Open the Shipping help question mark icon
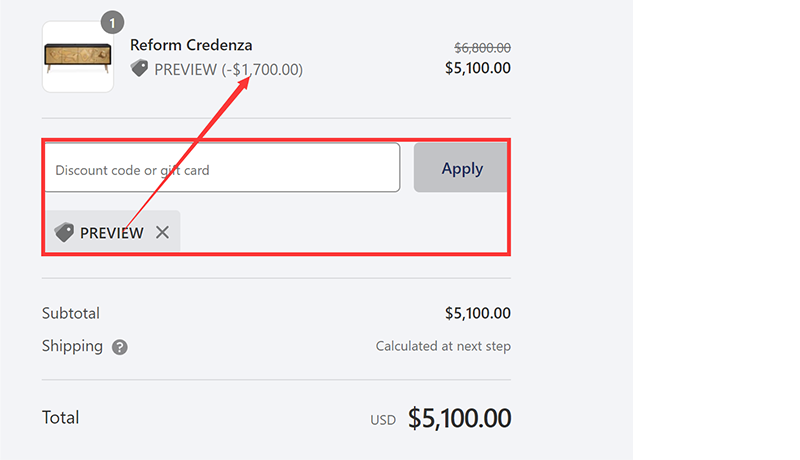The height and width of the screenshot is (460, 800). (120, 347)
